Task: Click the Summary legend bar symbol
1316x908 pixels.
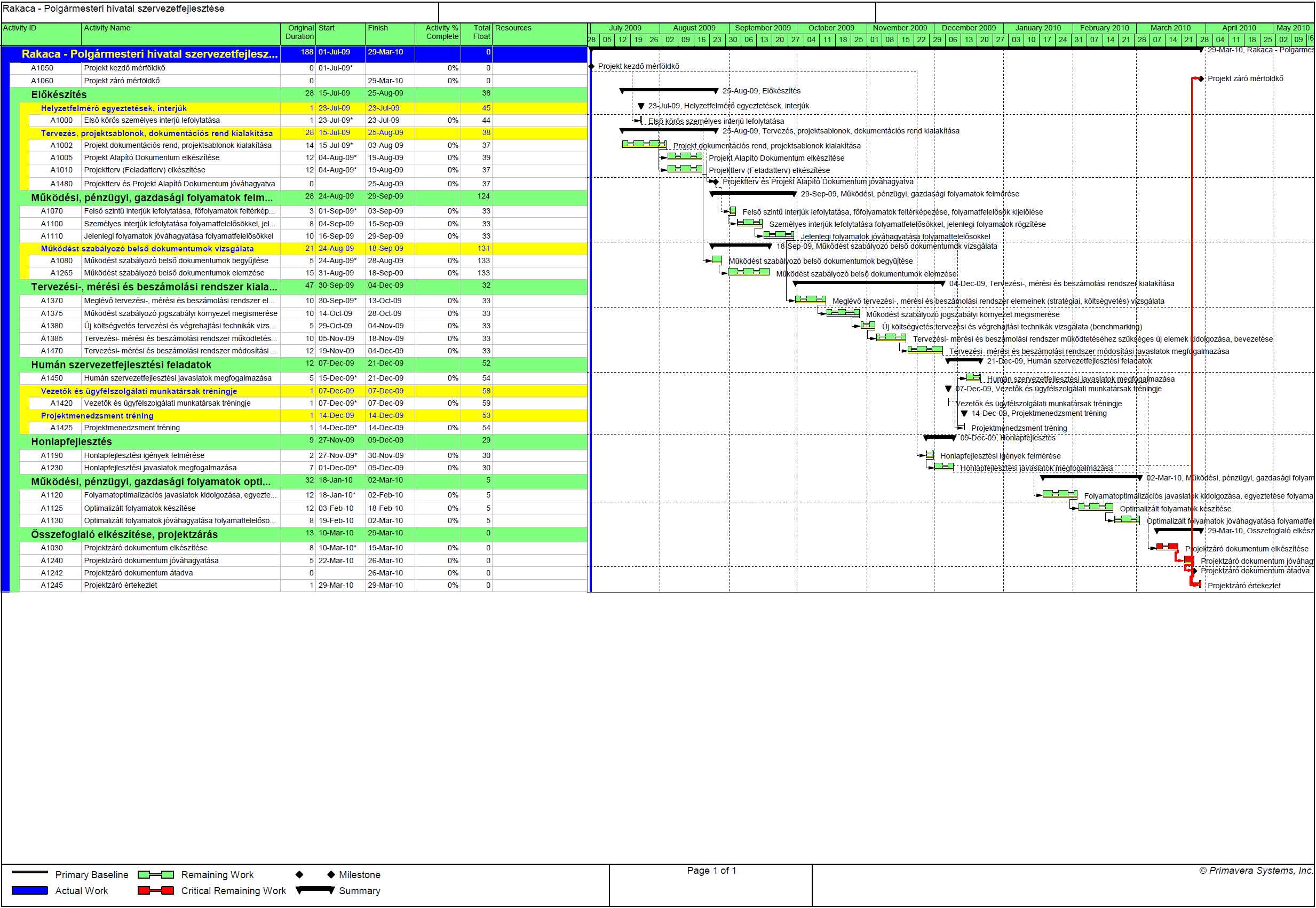Action: (x=315, y=890)
